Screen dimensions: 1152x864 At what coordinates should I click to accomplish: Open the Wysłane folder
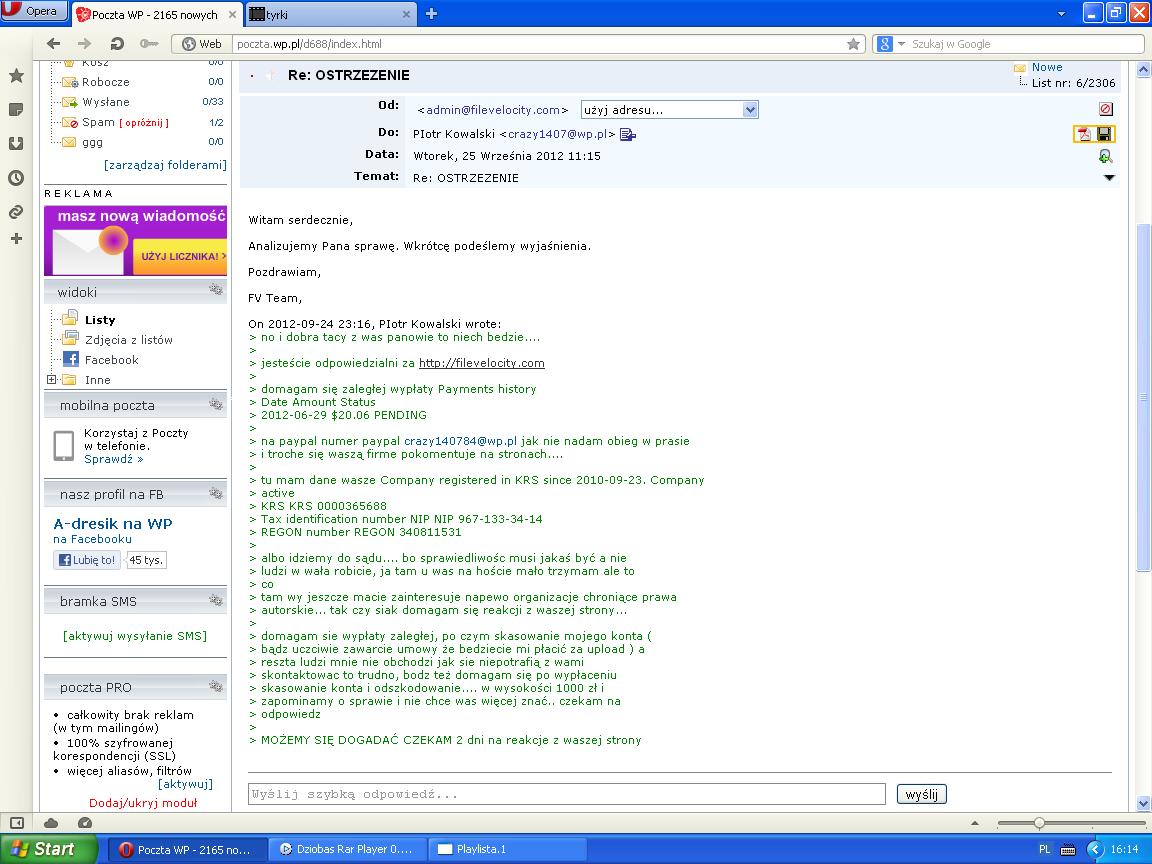point(105,101)
